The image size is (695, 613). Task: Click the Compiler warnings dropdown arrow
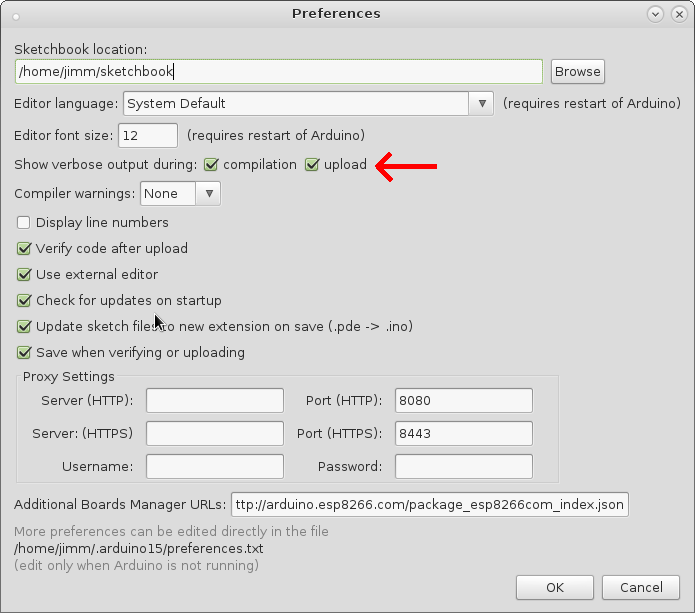pyautogui.click(x=209, y=194)
